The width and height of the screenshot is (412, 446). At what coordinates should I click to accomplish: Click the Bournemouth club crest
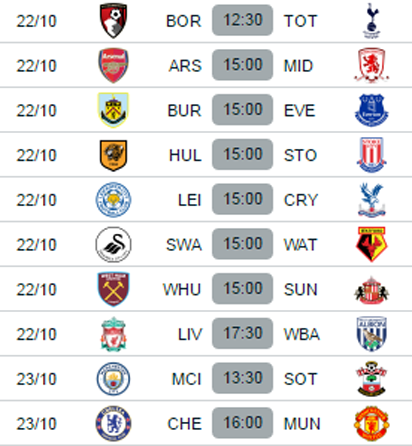click(x=113, y=21)
